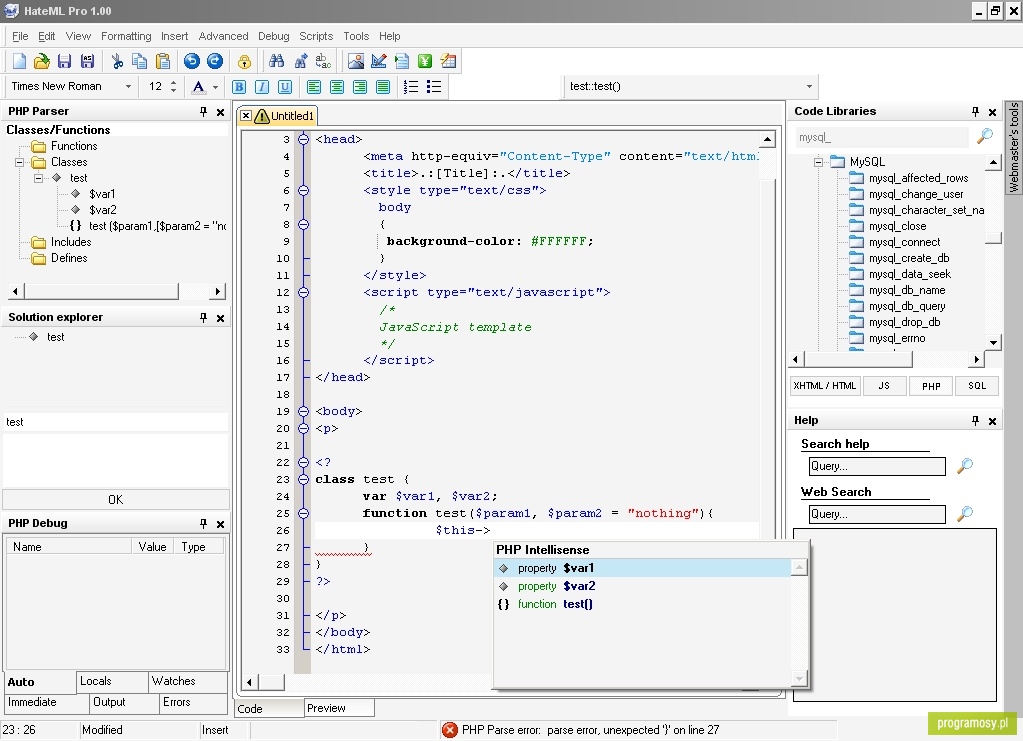Viewport: 1023px width, 741px height.
Task: Save the current document
Action: click(64, 61)
